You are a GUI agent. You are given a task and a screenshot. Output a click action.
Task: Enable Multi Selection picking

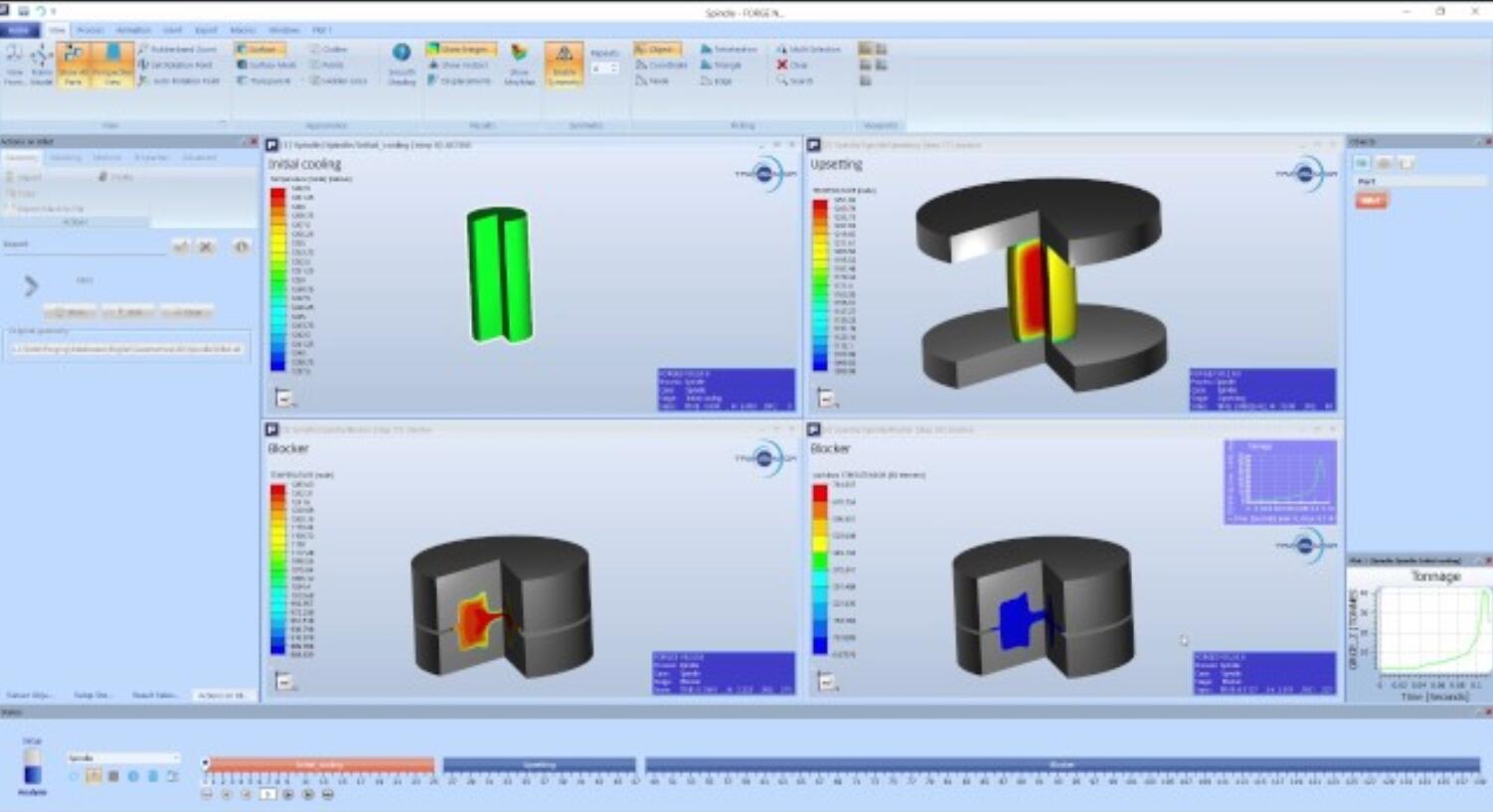click(808, 49)
